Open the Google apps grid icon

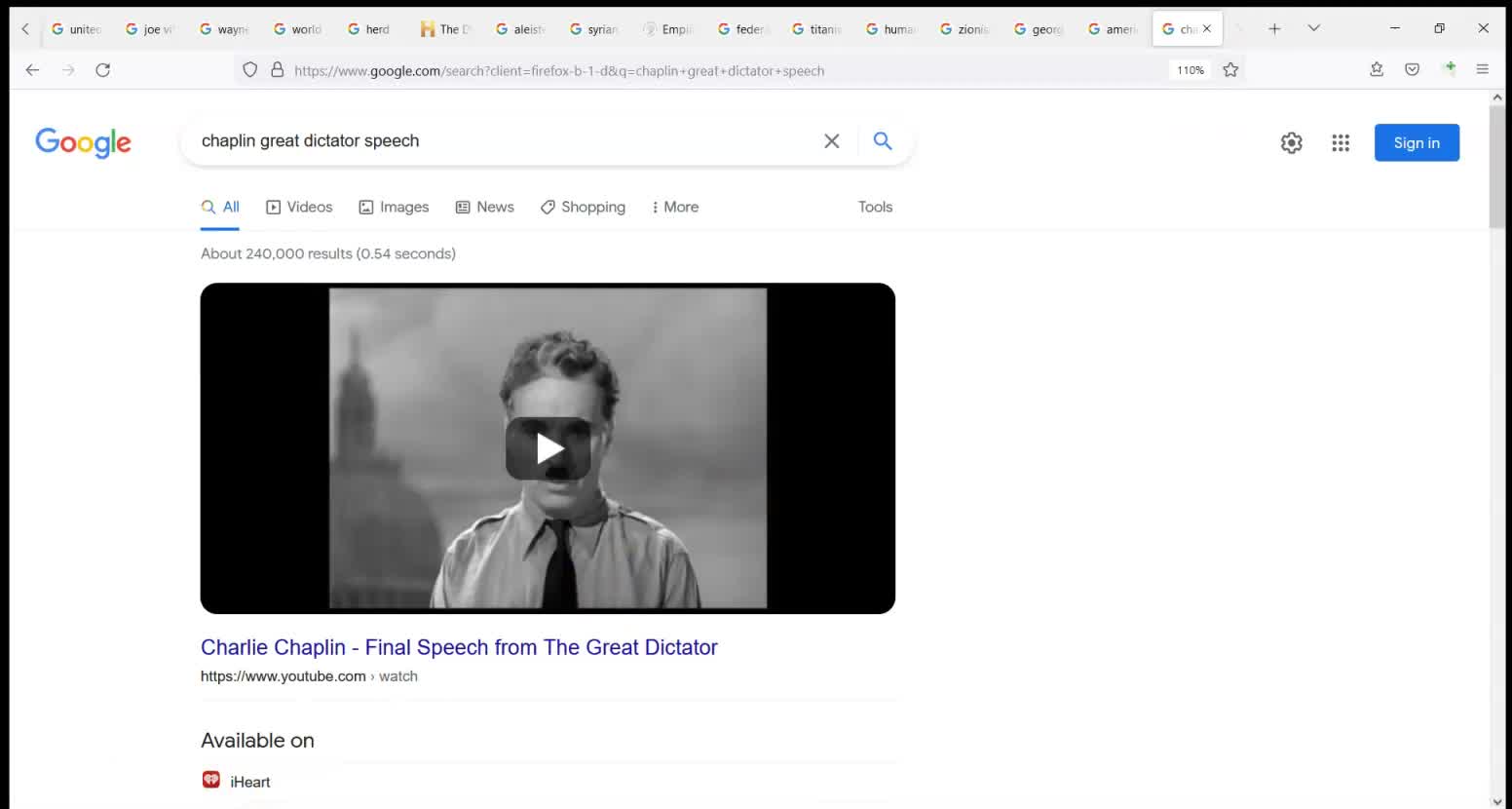pyautogui.click(x=1341, y=143)
